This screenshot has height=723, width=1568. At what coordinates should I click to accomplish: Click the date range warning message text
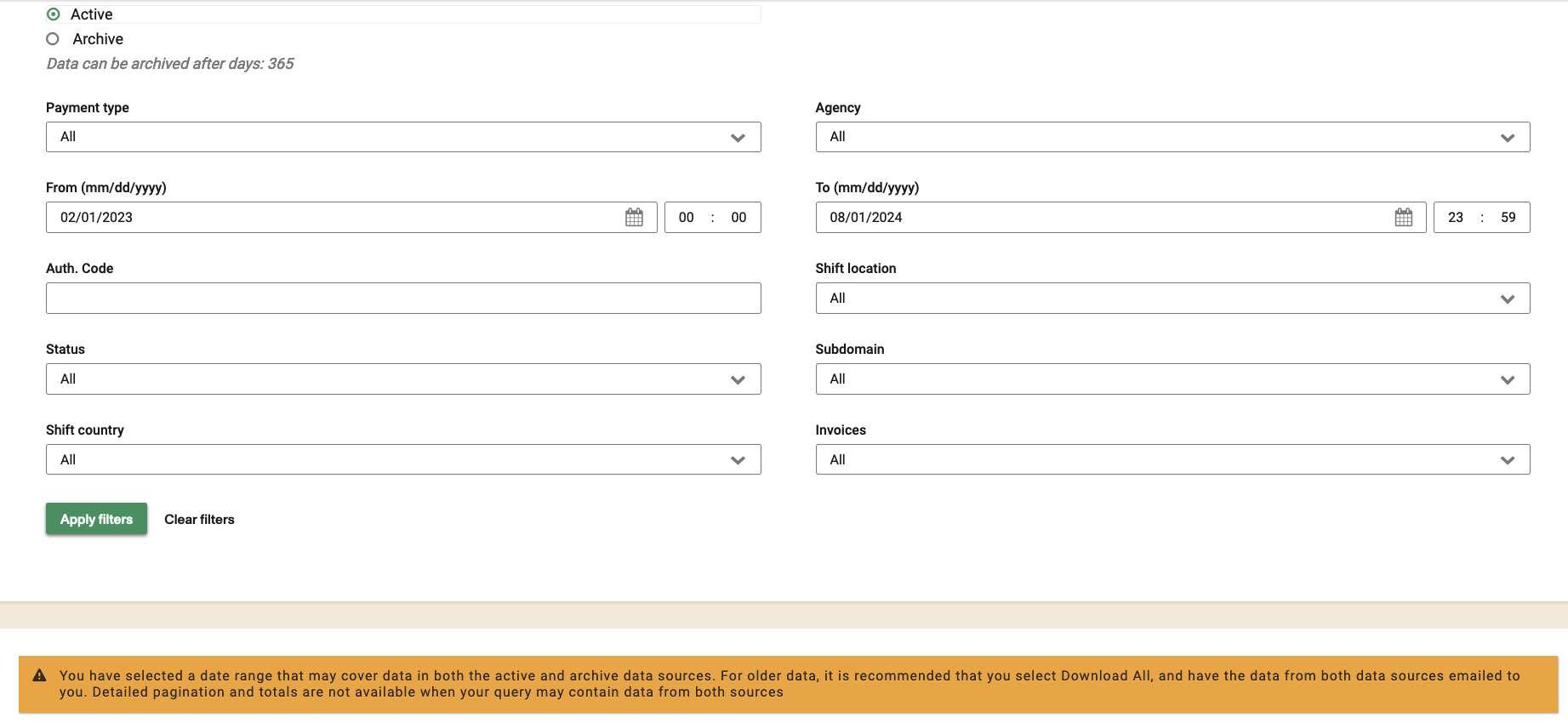pyautogui.click(x=790, y=684)
